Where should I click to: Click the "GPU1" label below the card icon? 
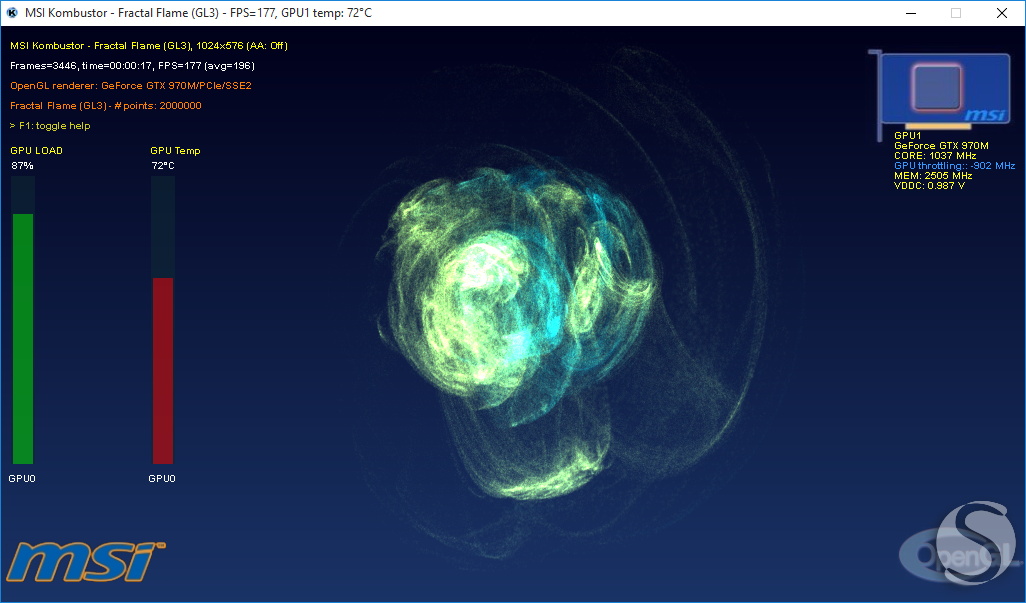pos(908,136)
